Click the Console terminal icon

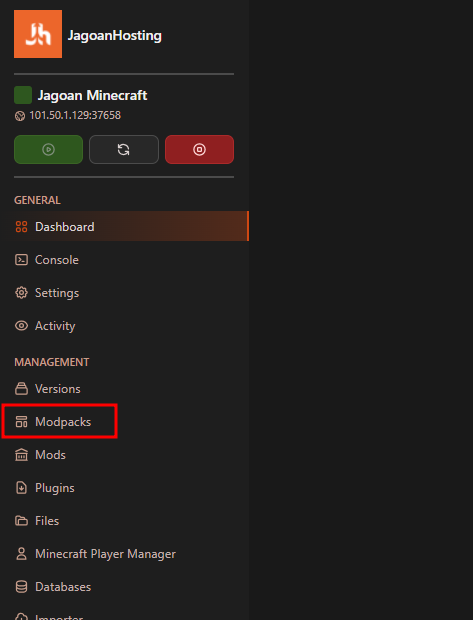(21, 260)
